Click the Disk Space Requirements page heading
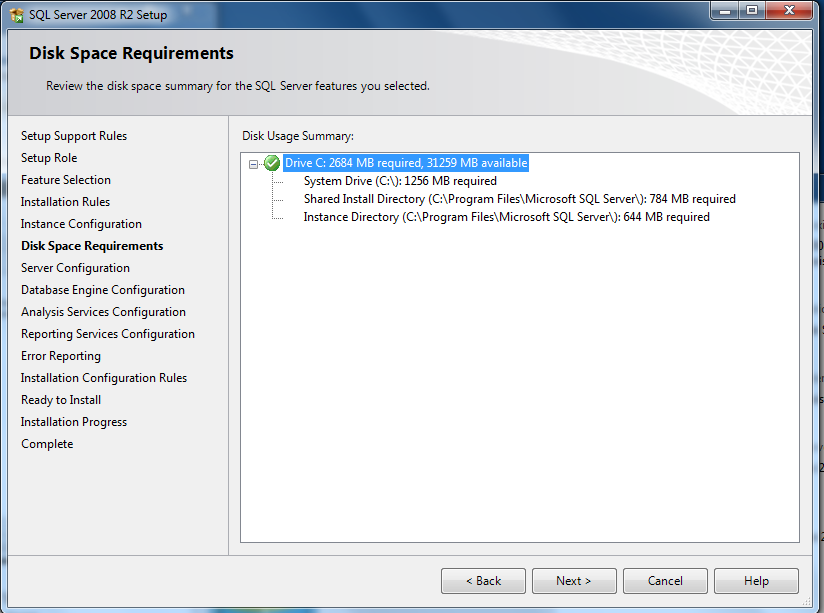 coord(131,53)
